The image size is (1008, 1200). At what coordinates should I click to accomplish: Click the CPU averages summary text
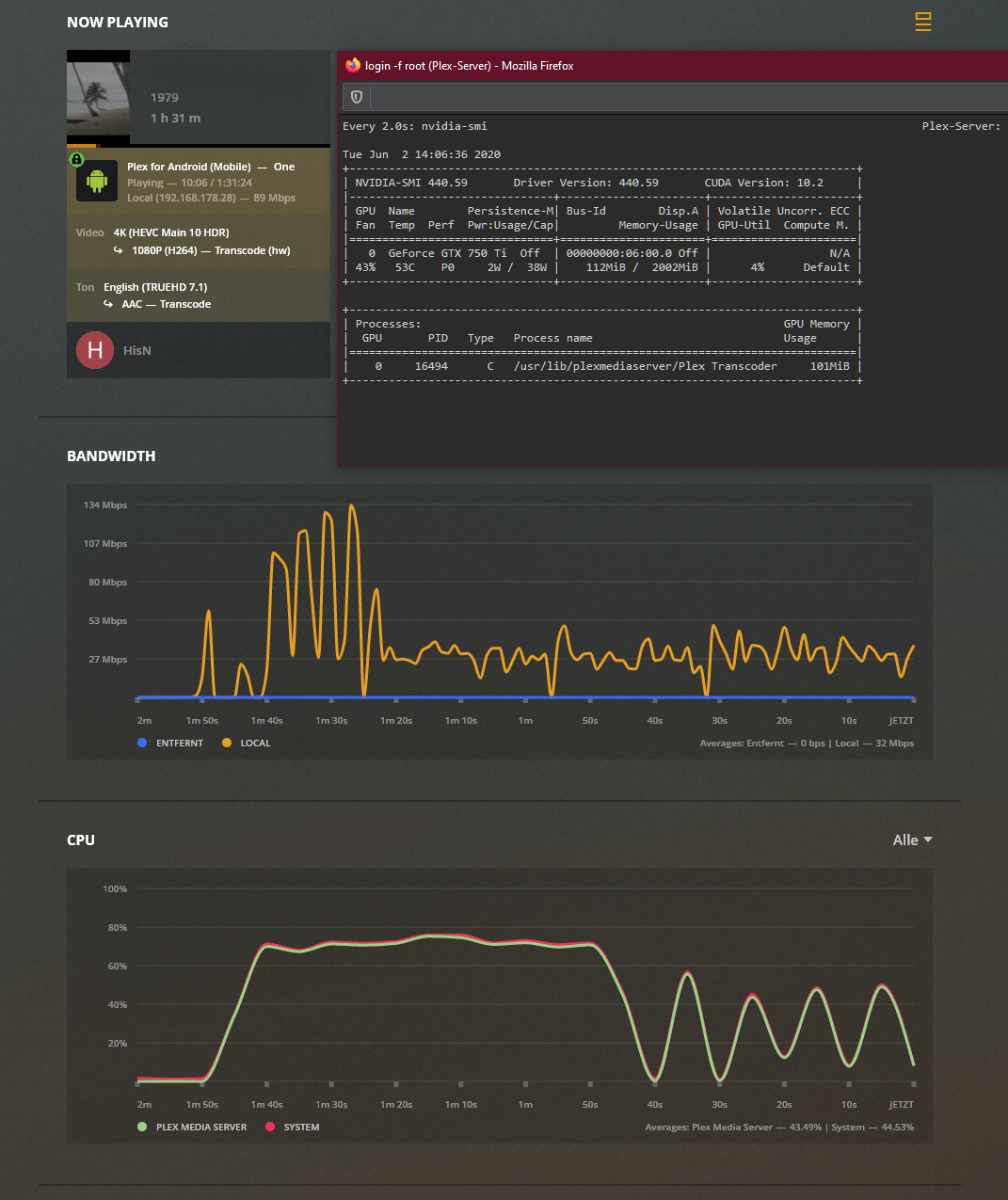pyautogui.click(x=779, y=1128)
